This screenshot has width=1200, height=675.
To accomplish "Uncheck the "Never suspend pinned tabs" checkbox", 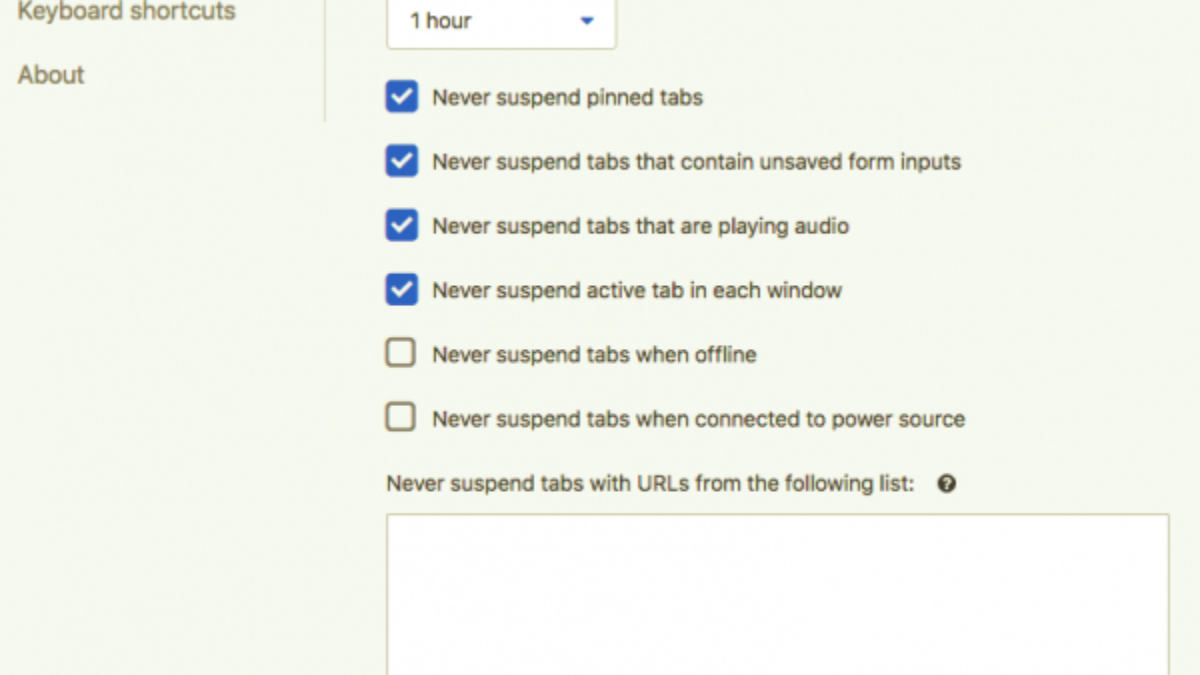I will [x=401, y=98].
